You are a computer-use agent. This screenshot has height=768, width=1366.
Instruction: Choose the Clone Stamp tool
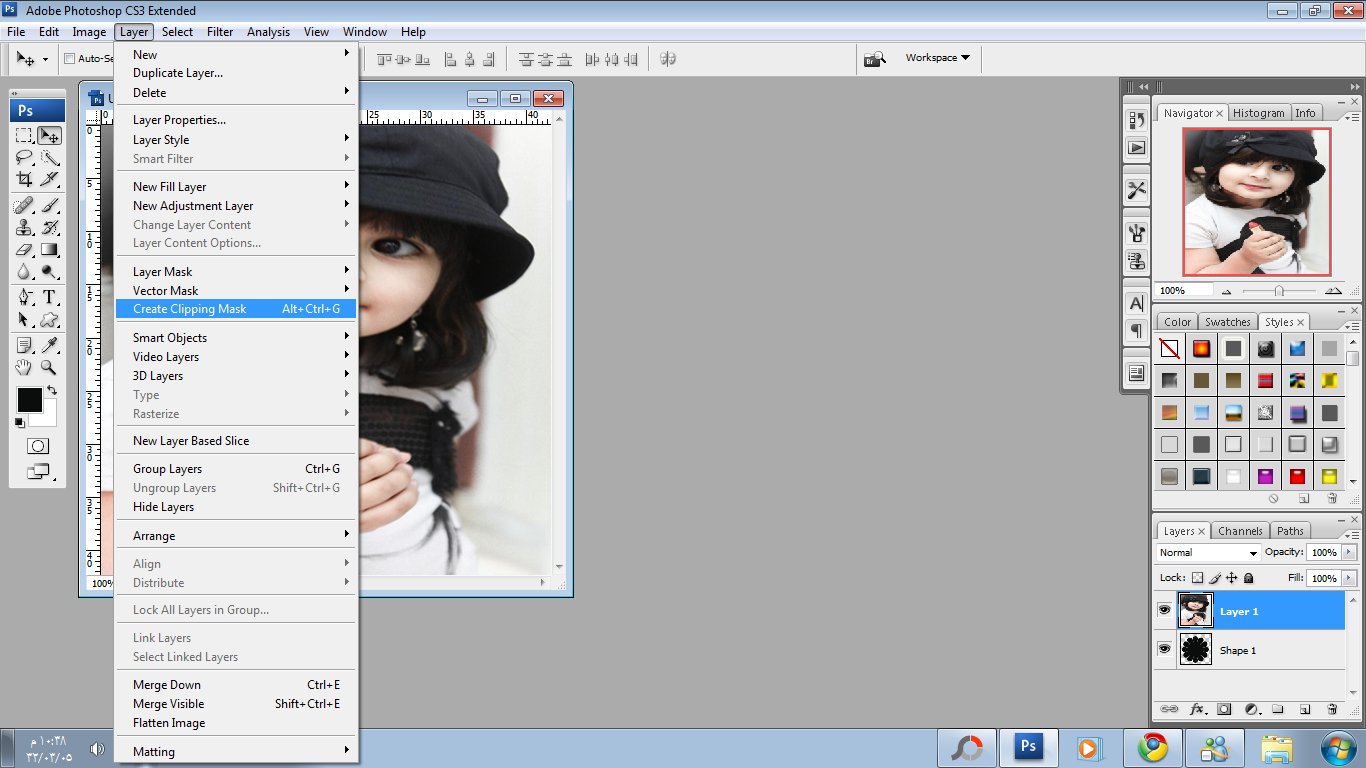(24, 227)
